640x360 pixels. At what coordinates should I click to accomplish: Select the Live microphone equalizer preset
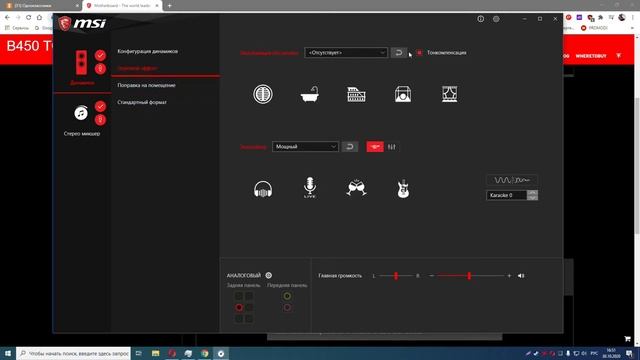click(310, 188)
